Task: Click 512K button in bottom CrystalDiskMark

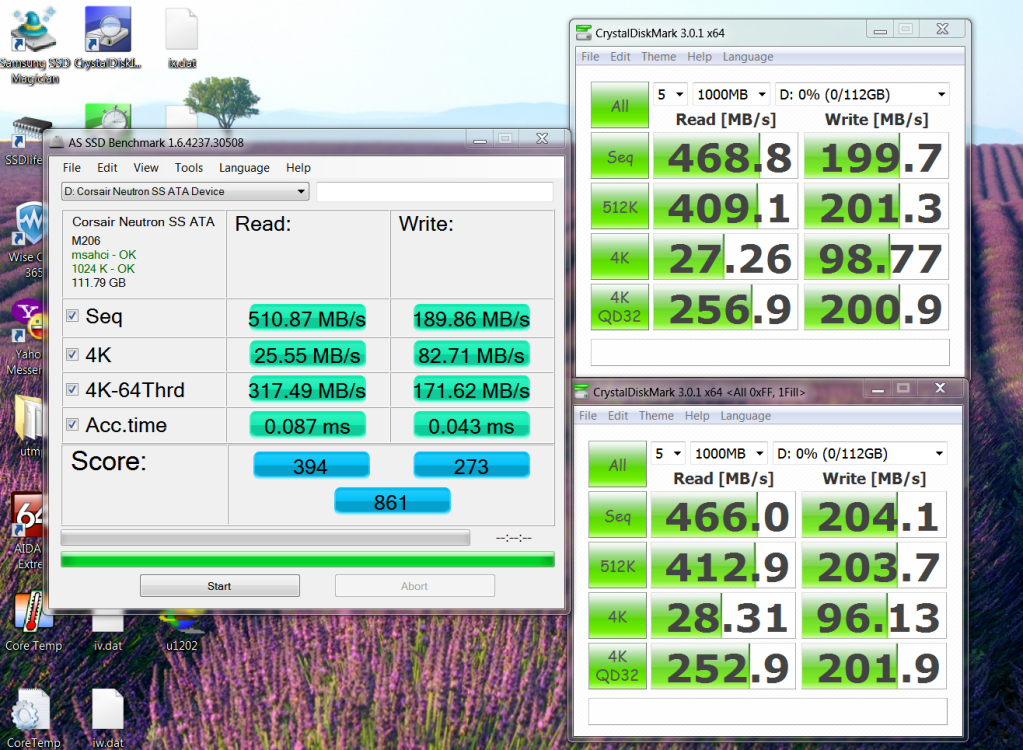Action: [617, 565]
